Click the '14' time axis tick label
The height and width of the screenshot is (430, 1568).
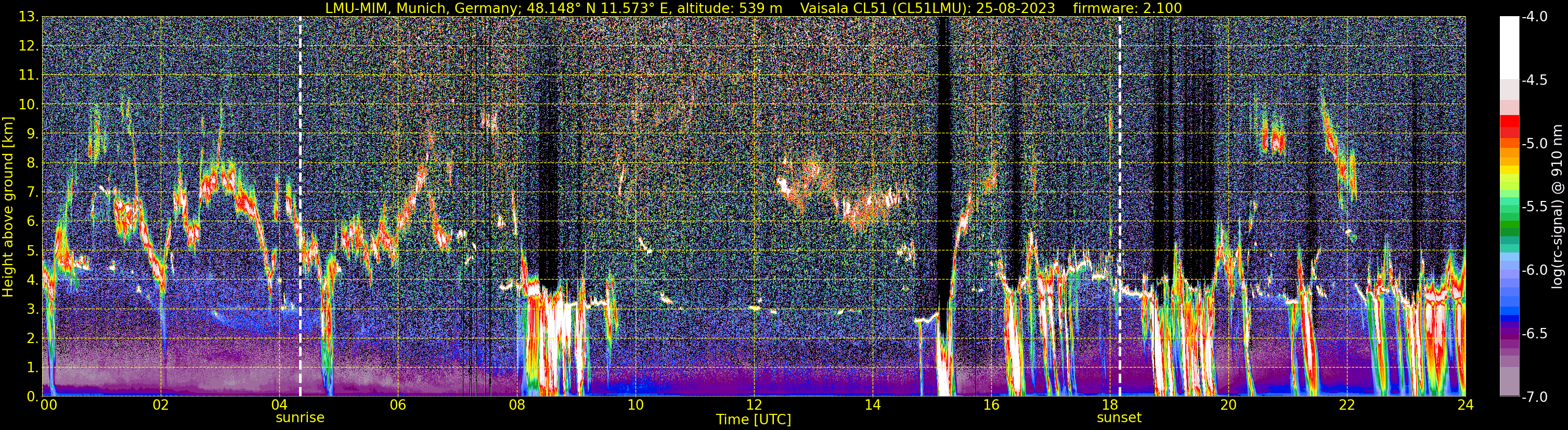[x=872, y=405]
